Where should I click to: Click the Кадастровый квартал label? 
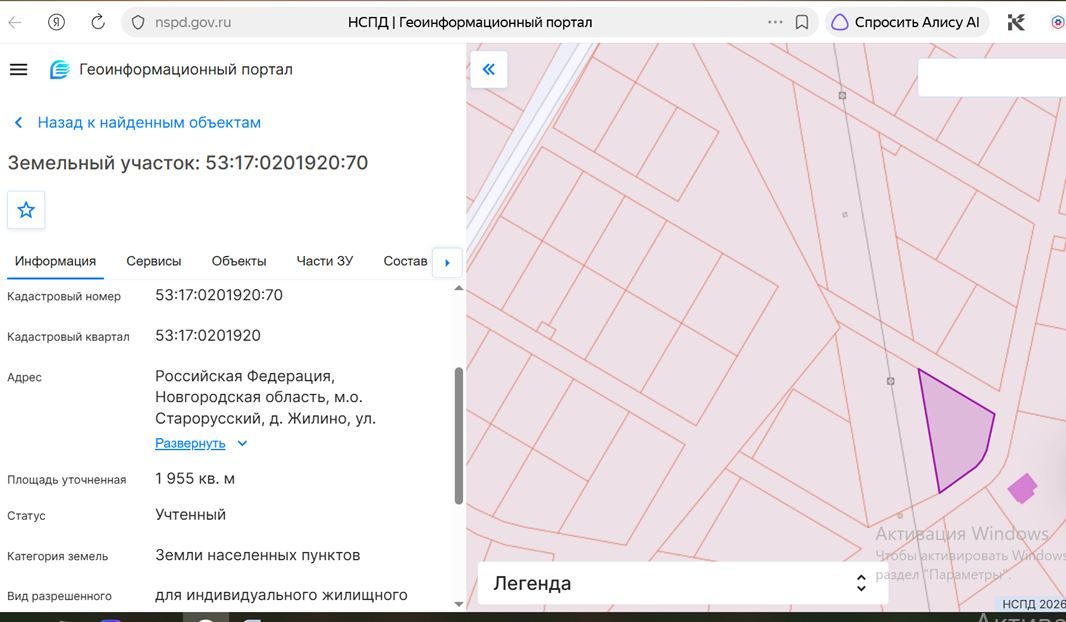68,336
